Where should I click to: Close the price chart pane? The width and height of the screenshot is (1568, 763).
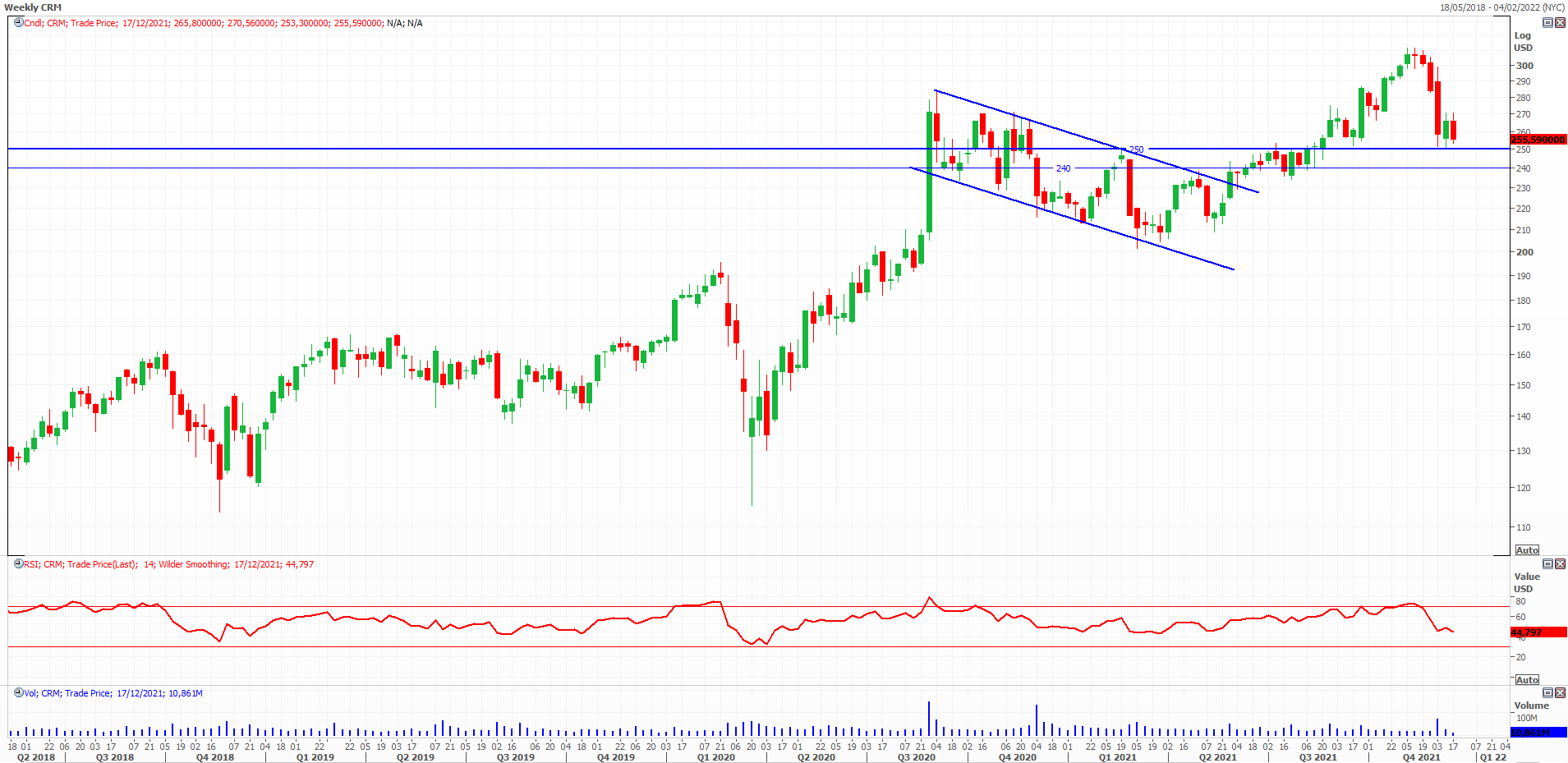pos(1560,23)
